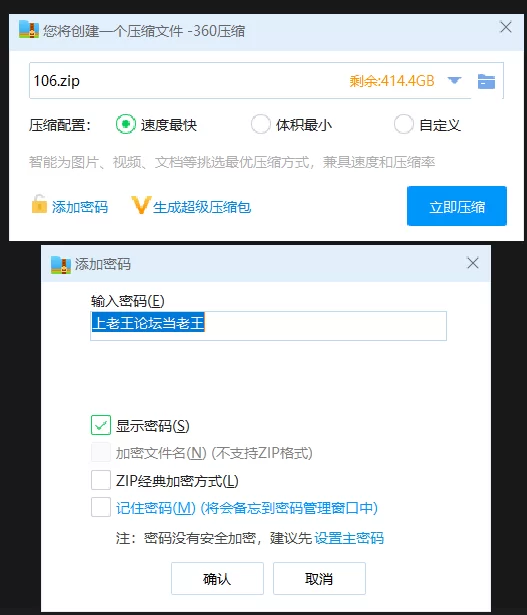Cancel the password dialog with 取消
The image size is (527, 615).
click(x=319, y=579)
